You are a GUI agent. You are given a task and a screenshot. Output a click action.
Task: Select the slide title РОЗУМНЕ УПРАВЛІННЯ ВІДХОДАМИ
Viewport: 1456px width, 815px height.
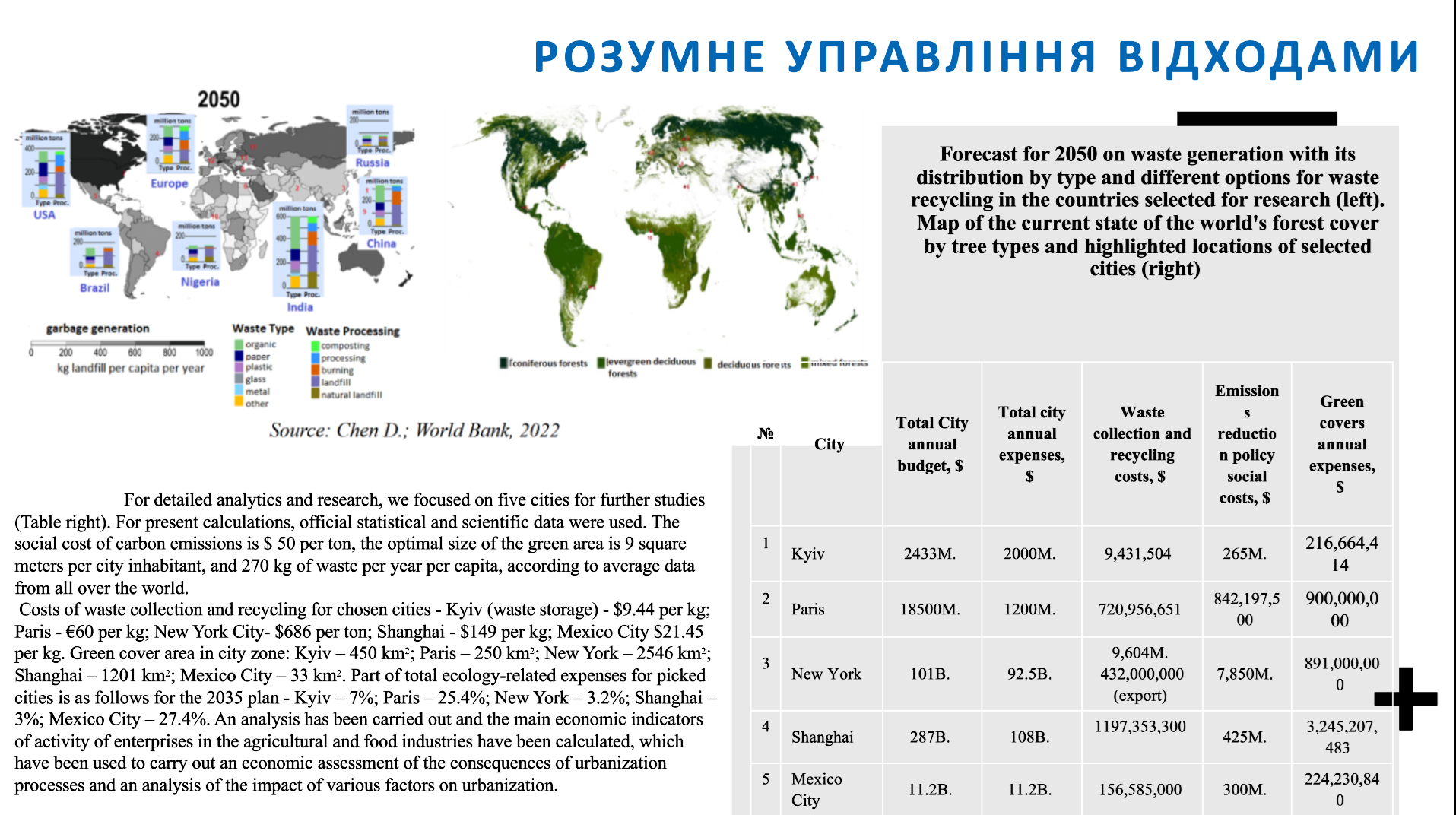(977, 56)
